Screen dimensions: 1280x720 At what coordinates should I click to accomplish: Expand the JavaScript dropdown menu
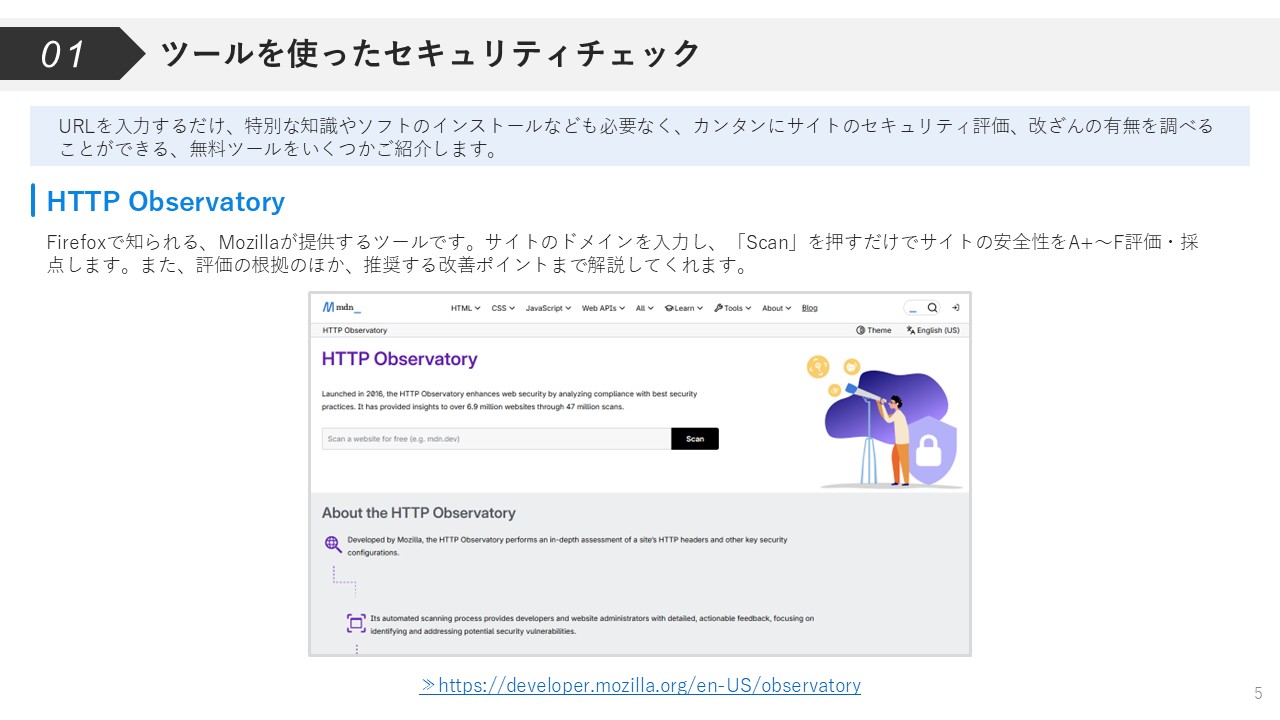548,308
